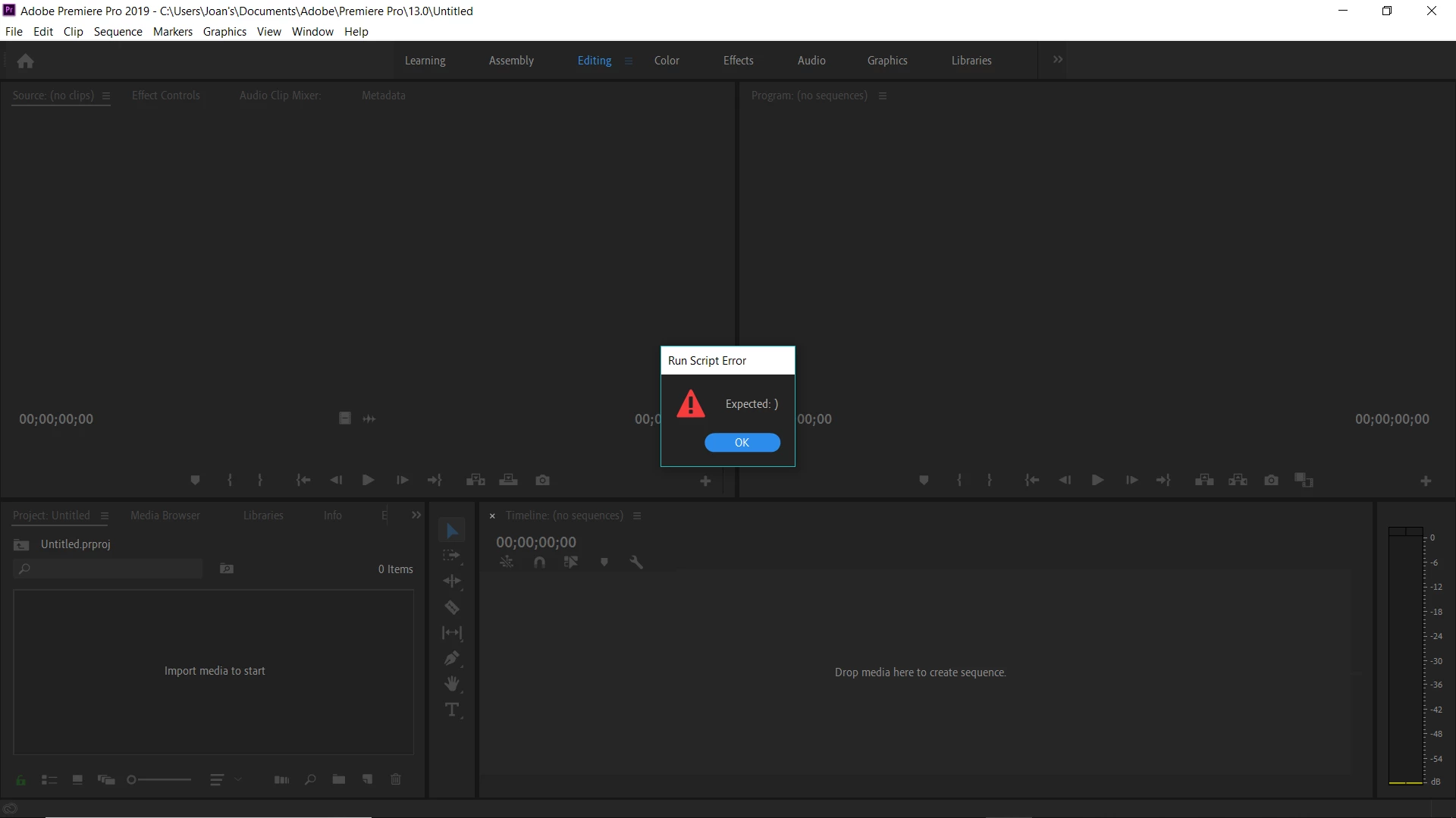This screenshot has height=818, width=1456.
Task: Adjust the Project thumbnail zoom slider
Action: [x=158, y=780]
